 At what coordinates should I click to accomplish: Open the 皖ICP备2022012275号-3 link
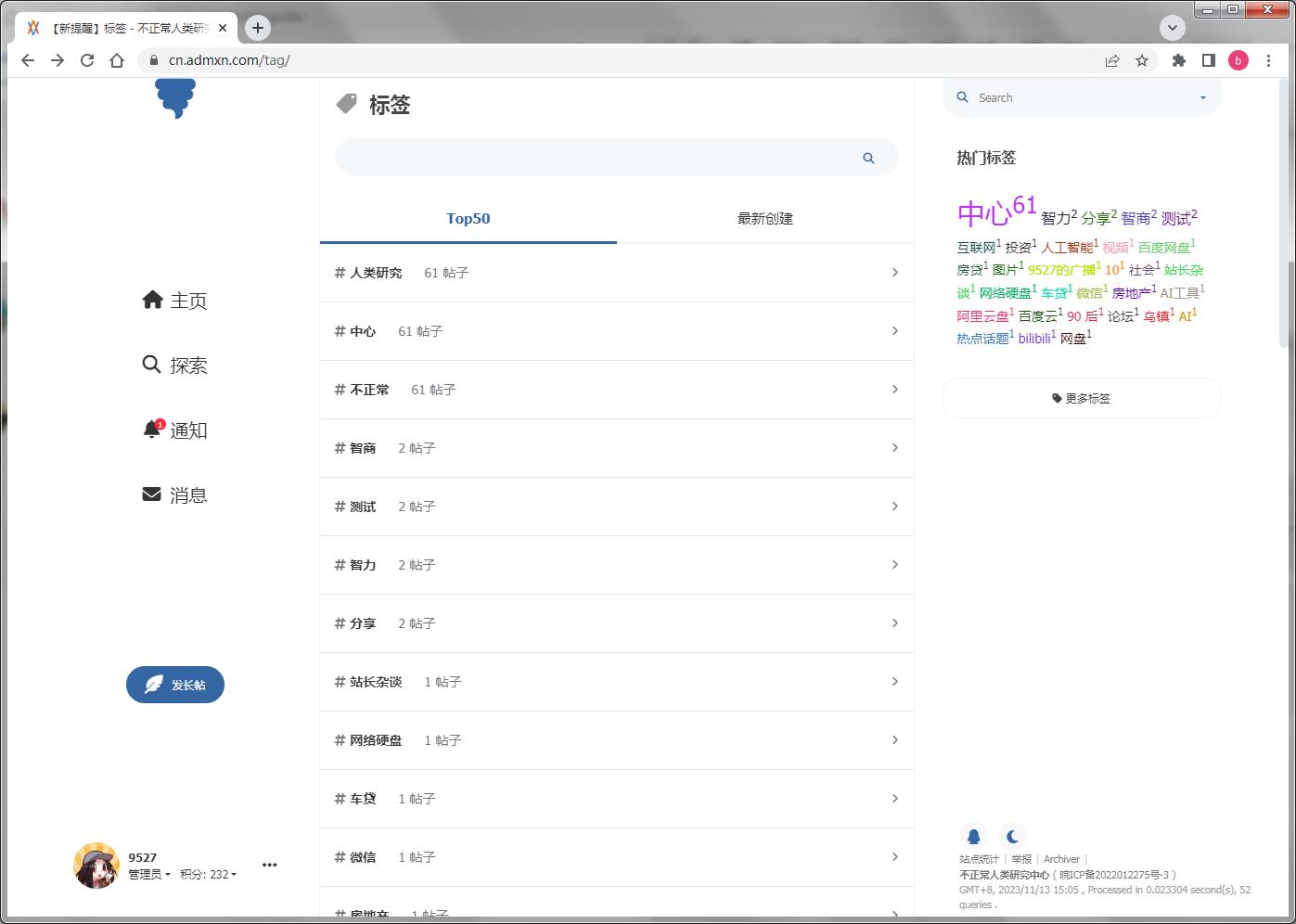coord(1116,875)
